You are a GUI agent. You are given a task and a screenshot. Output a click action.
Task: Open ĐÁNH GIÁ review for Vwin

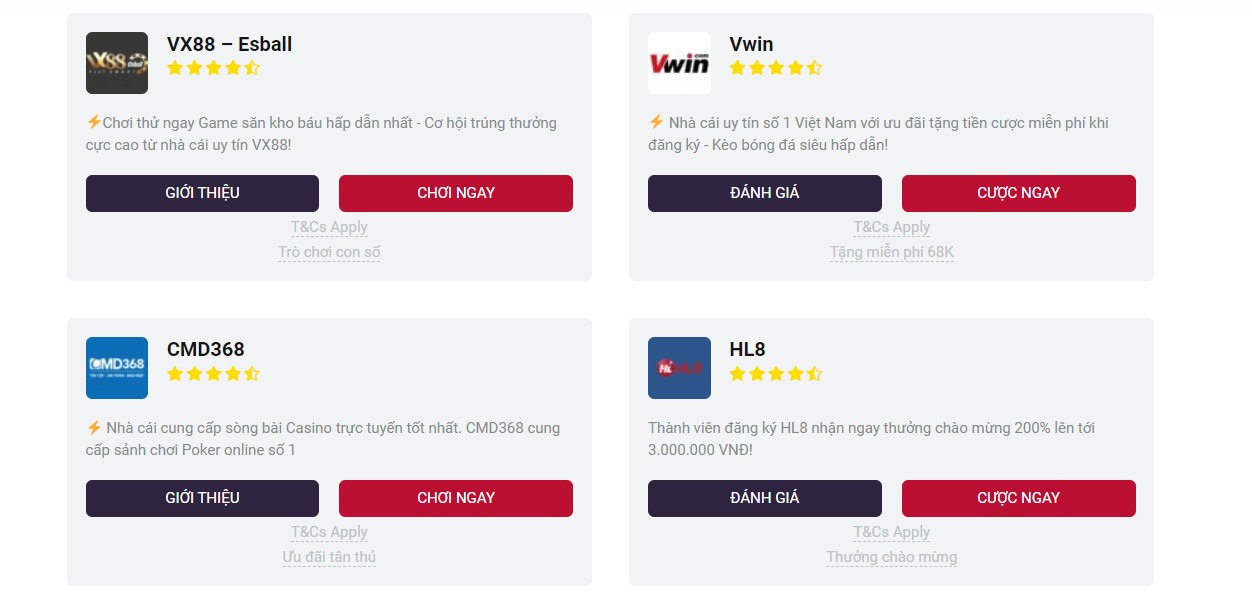(764, 193)
